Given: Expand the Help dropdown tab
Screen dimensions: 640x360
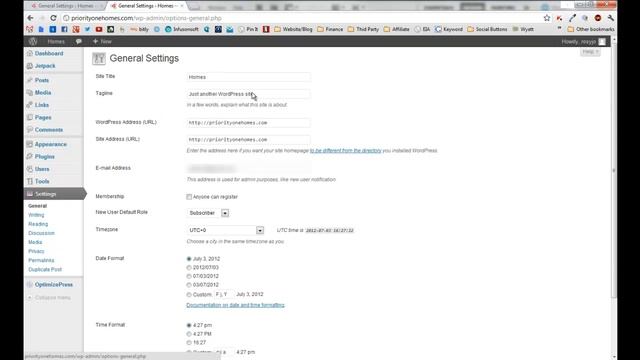Looking at the screenshot, I should (590, 52).
